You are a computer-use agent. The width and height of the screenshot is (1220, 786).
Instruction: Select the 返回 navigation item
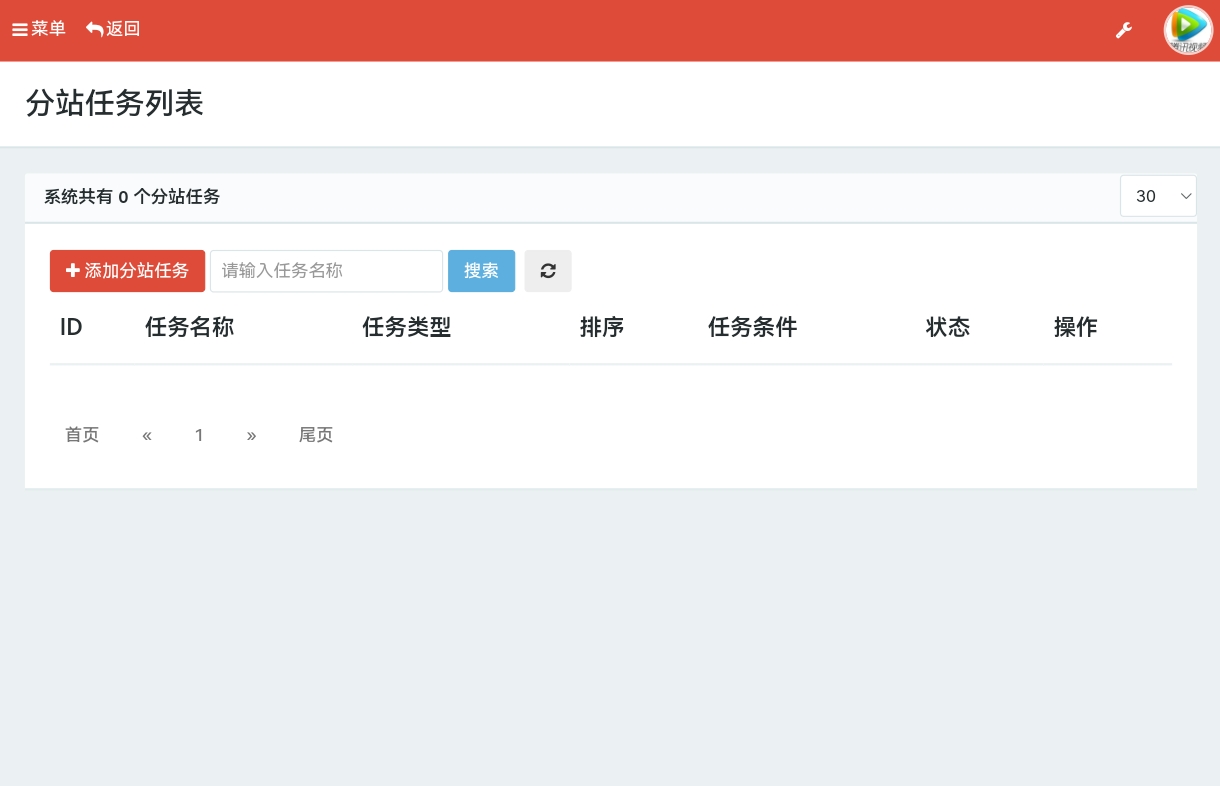pyautogui.click(x=112, y=29)
